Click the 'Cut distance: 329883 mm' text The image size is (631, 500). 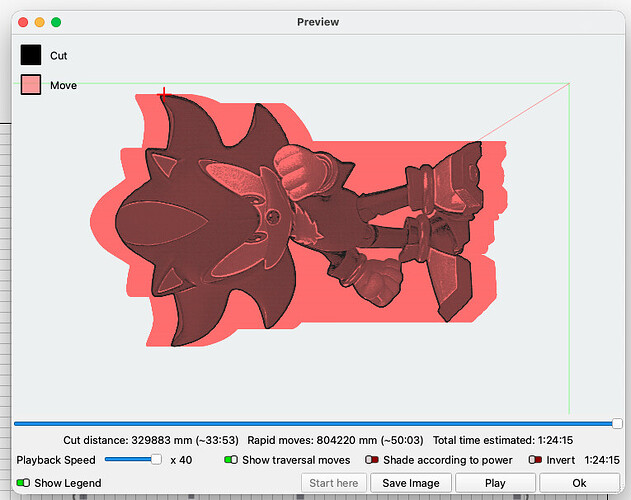(x=128, y=440)
